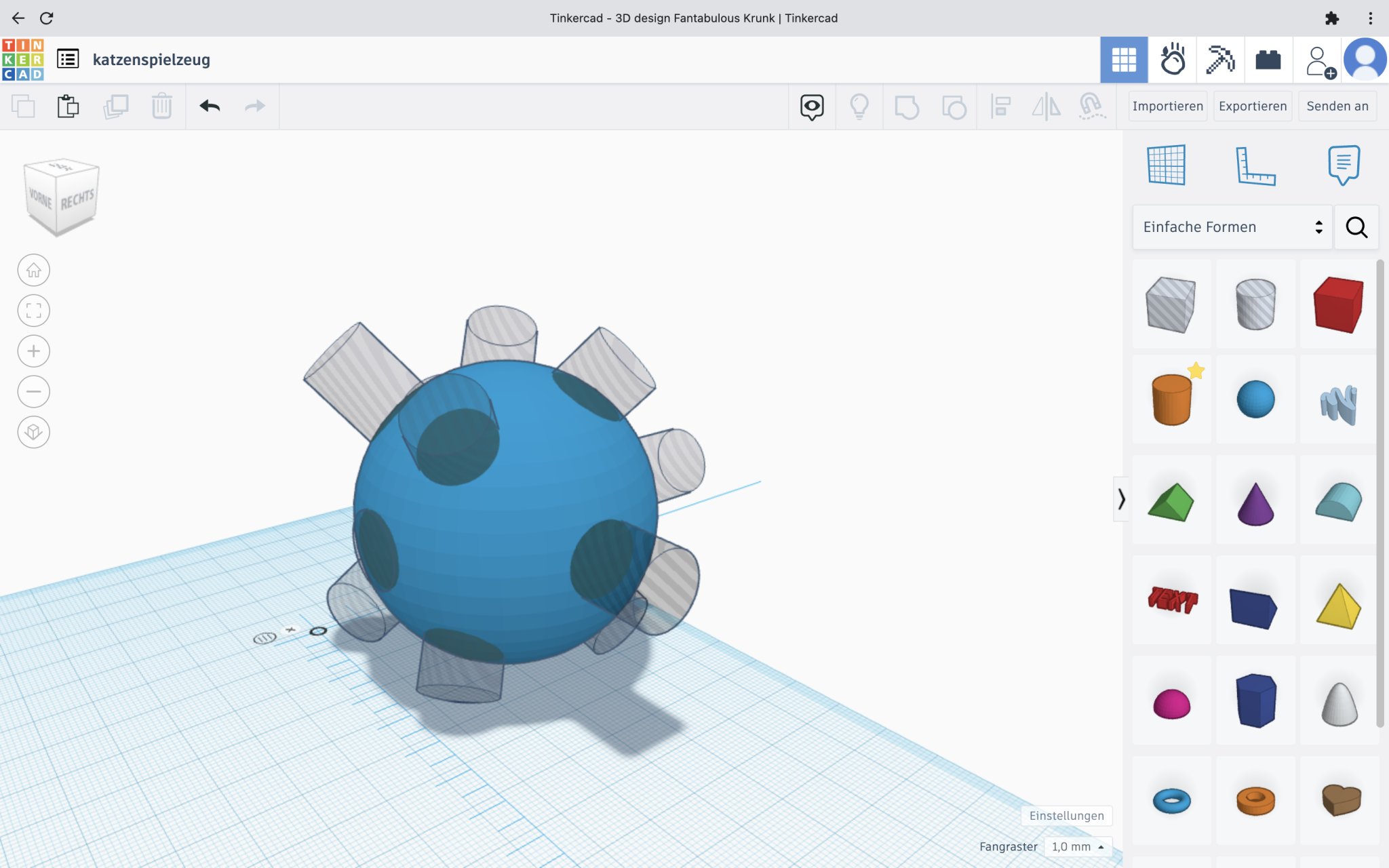Toggle orthographic perspective cube button
Screen dimensions: 1389x868
[33, 432]
